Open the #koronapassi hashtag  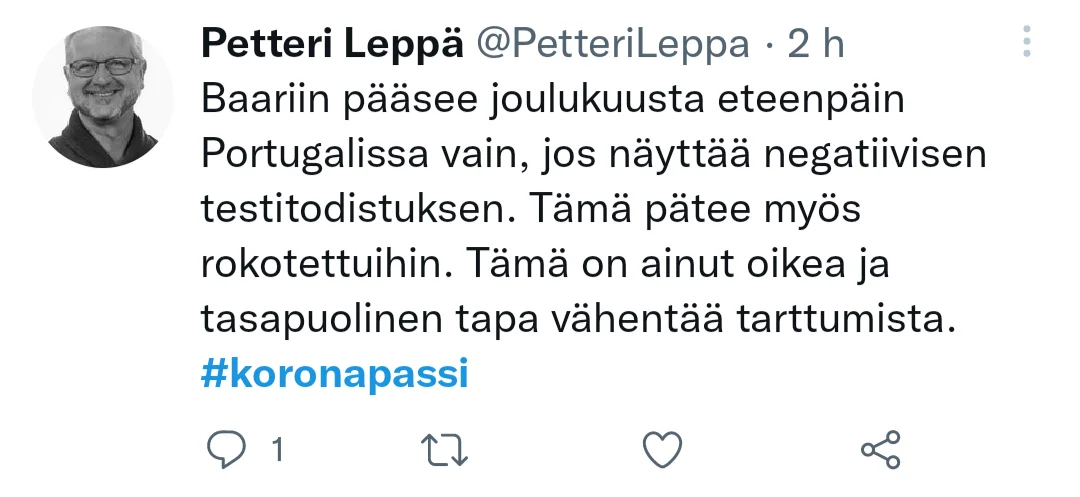click(335, 375)
